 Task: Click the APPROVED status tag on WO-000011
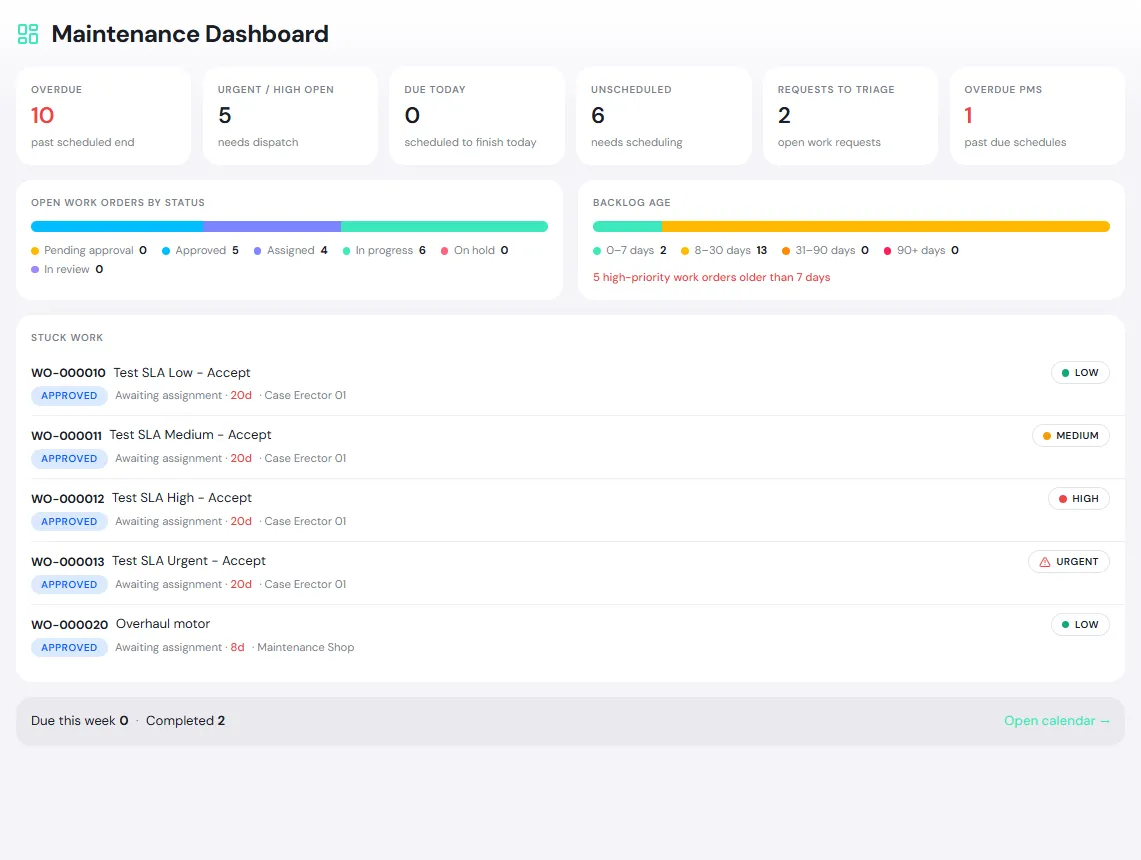pyautogui.click(x=69, y=458)
